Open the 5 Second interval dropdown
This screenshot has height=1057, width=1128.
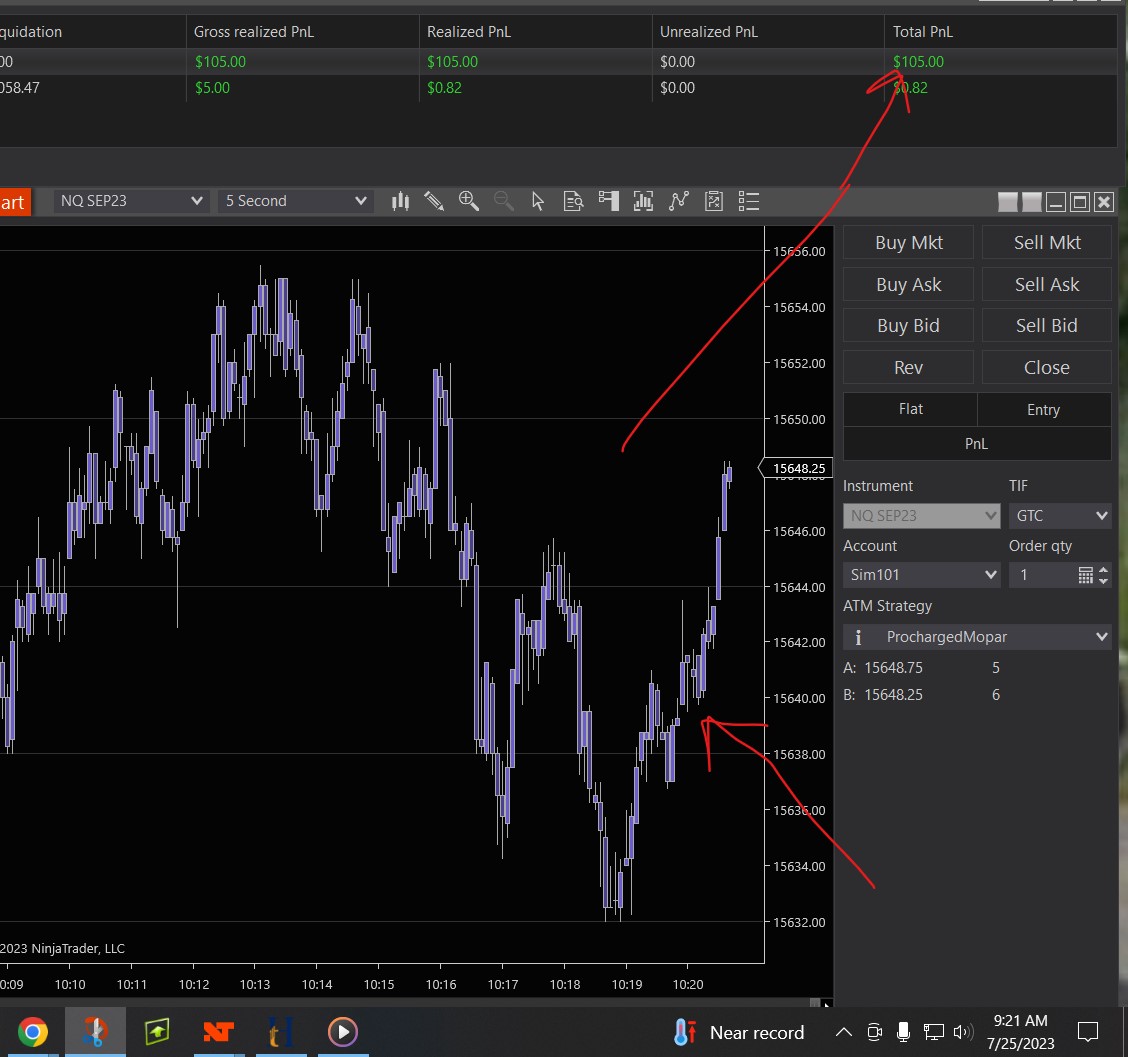point(296,201)
